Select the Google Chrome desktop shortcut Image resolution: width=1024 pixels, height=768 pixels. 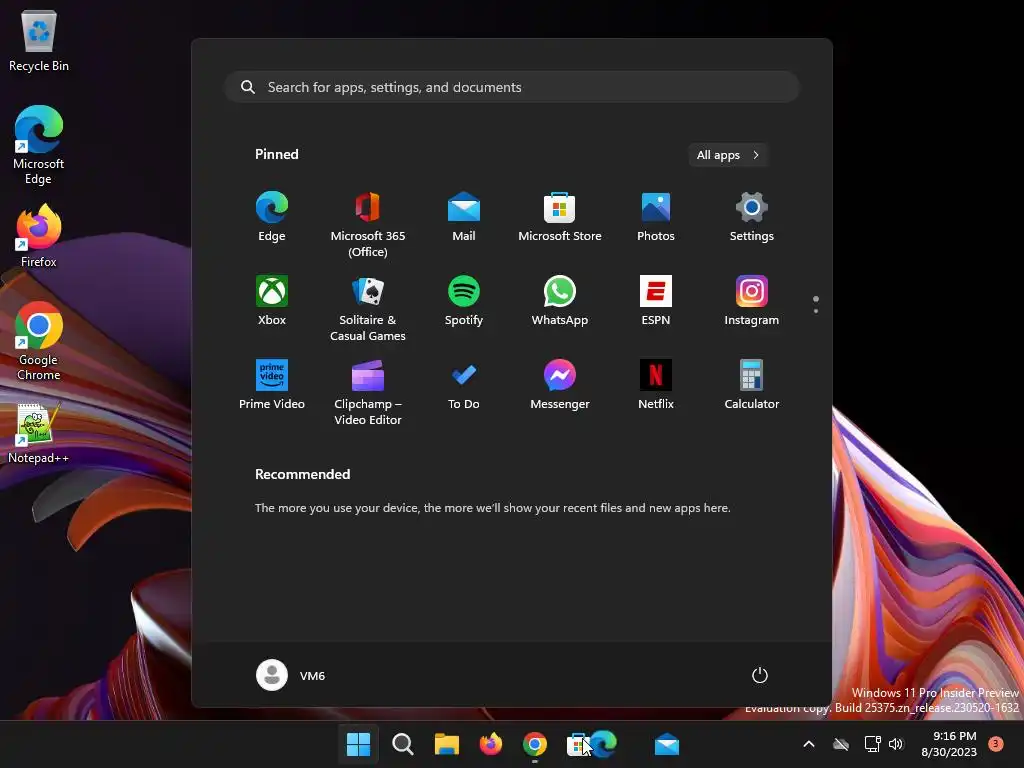click(x=39, y=341)
